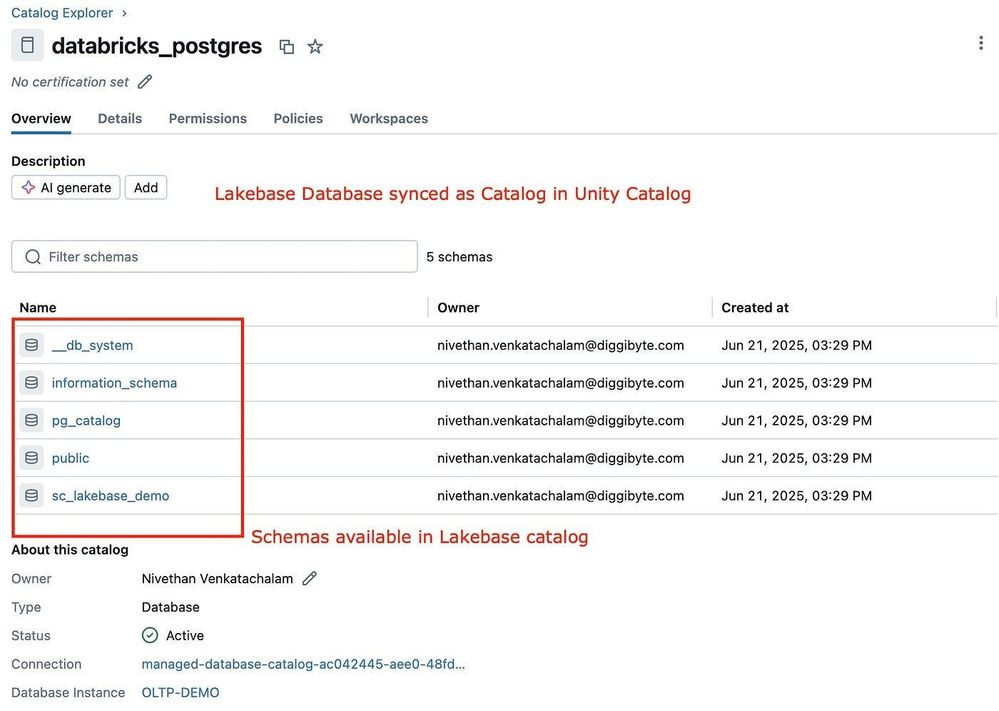The image size is (999, 711).
Task: Edit owner Nivethan Venkatachalam pencil icon
Action: 310,578
